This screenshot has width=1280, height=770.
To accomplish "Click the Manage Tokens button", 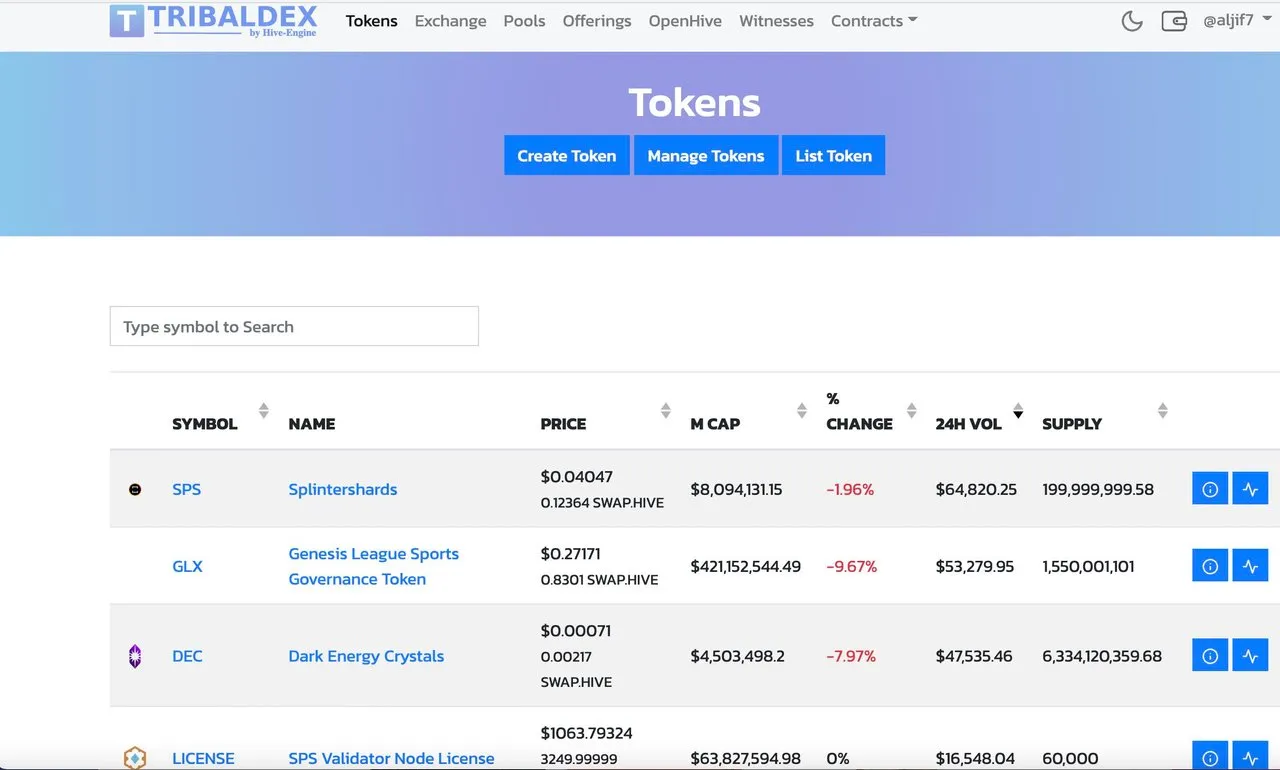I will point(706,156).
